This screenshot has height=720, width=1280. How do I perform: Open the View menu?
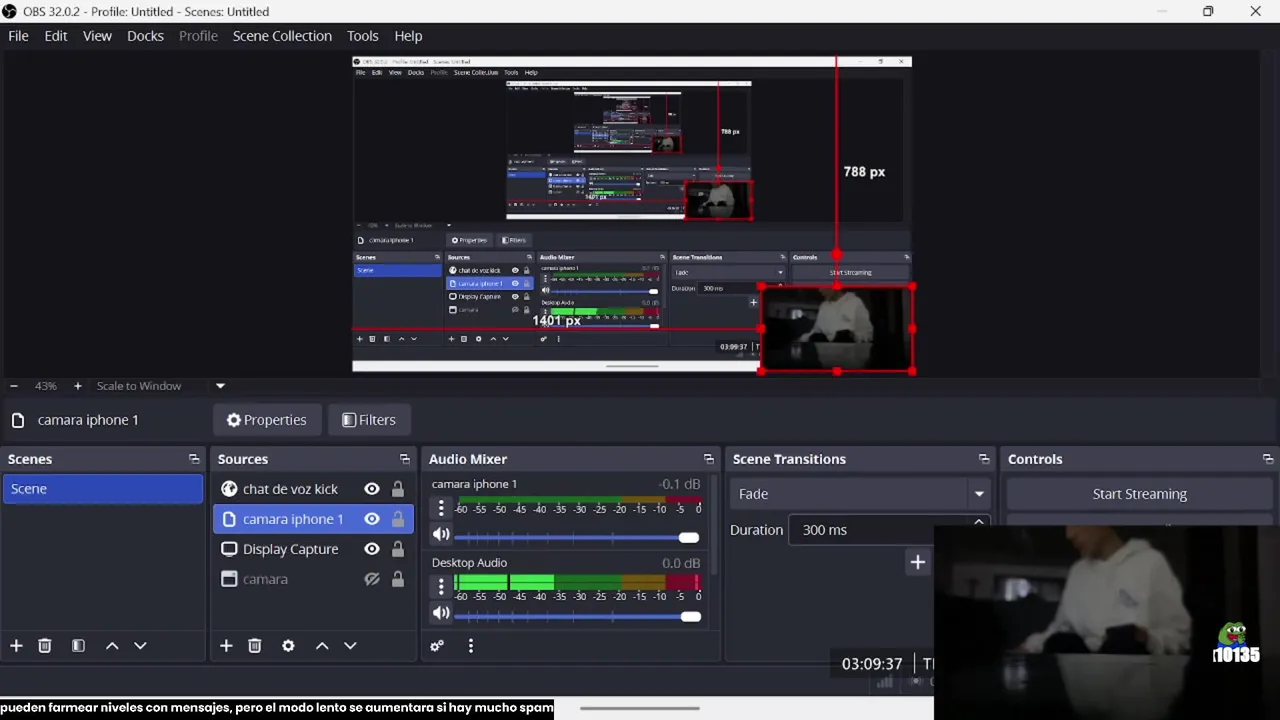pos(97,36)
